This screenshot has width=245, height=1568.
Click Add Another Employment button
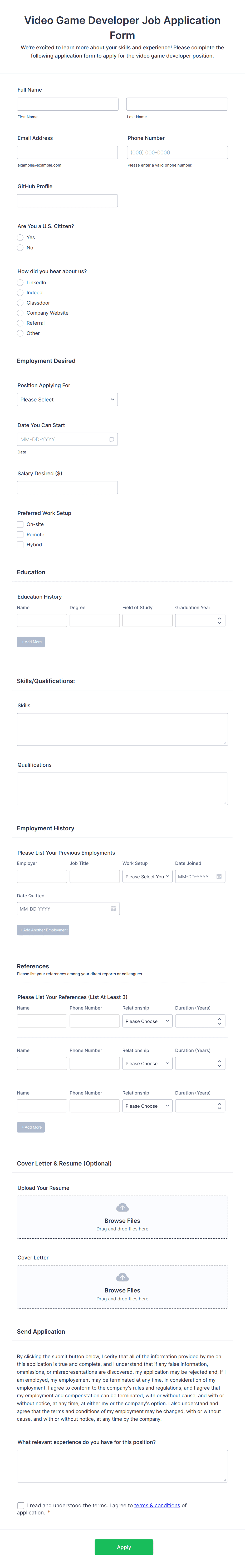pos(43,930)
